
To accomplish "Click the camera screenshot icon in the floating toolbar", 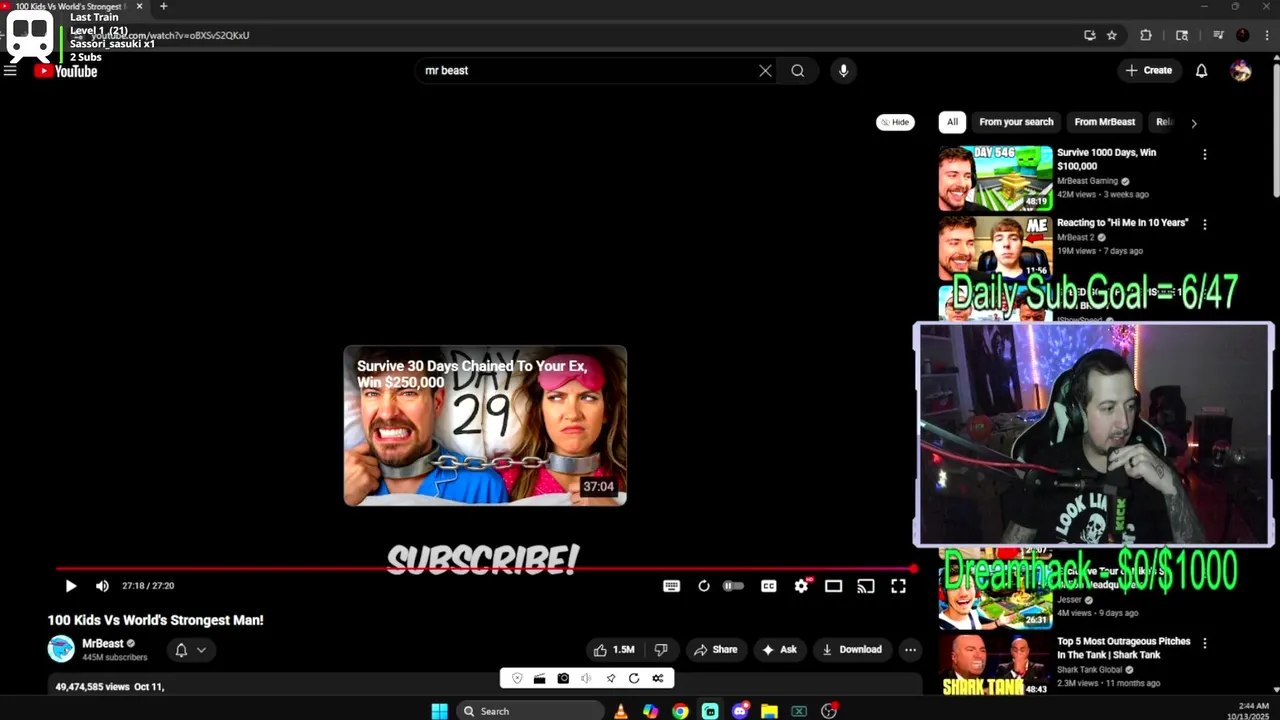I will [x=563, y=678].
